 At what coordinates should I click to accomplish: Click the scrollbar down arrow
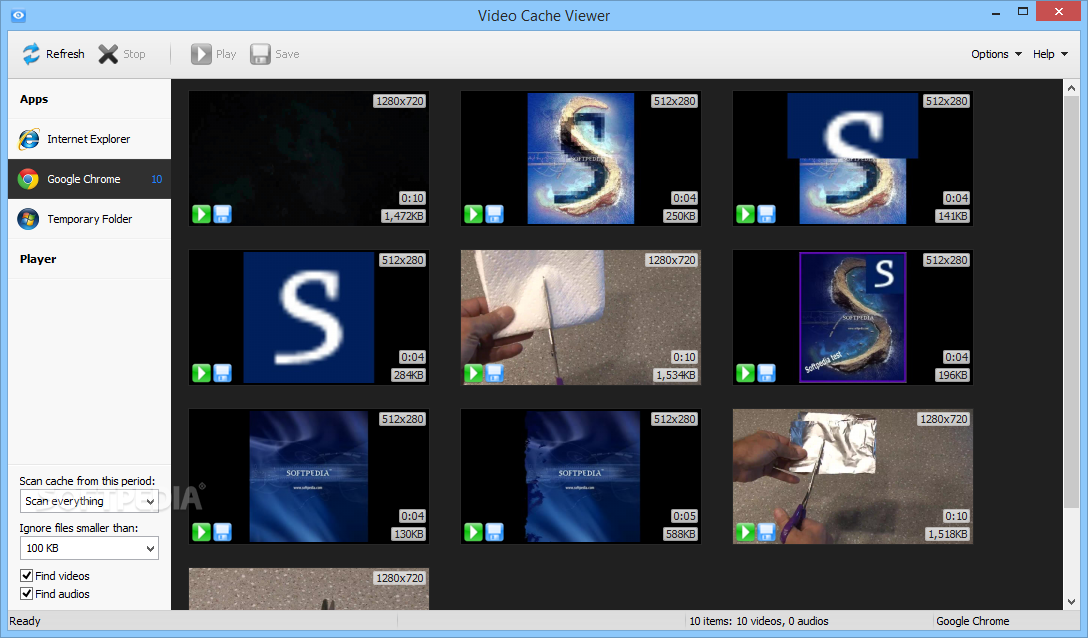tap(1071, 602)
